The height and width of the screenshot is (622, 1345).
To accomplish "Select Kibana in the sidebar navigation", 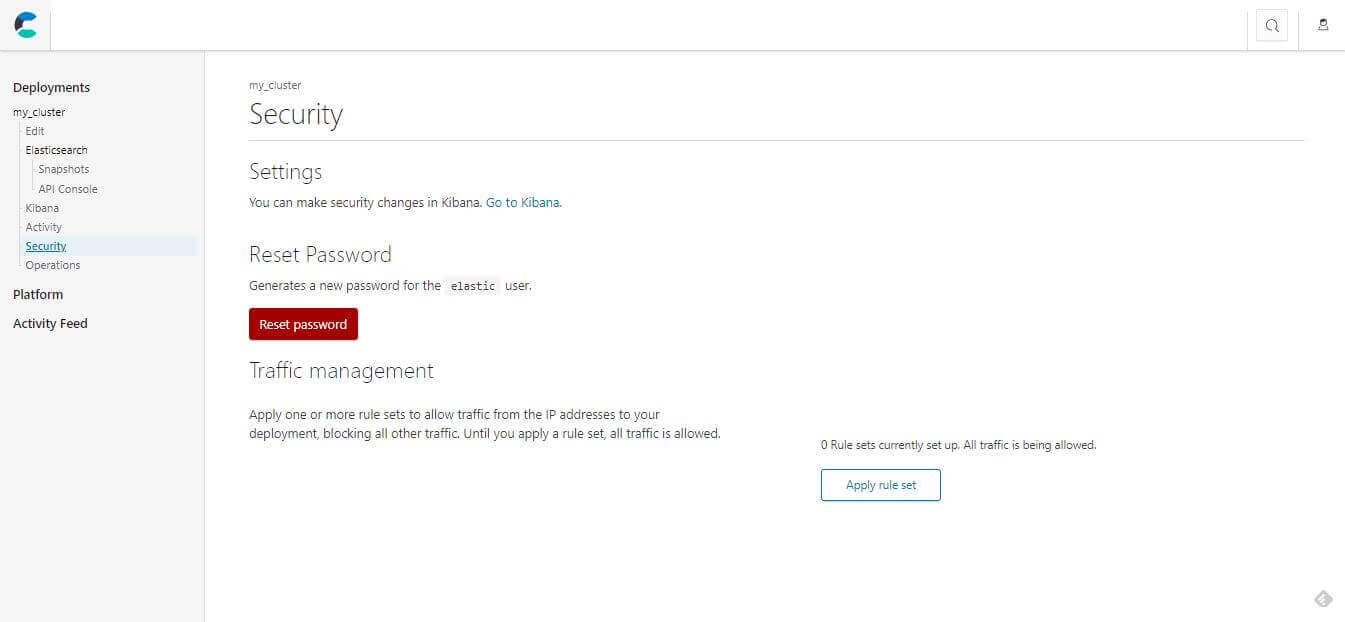I will pos(42,208).
